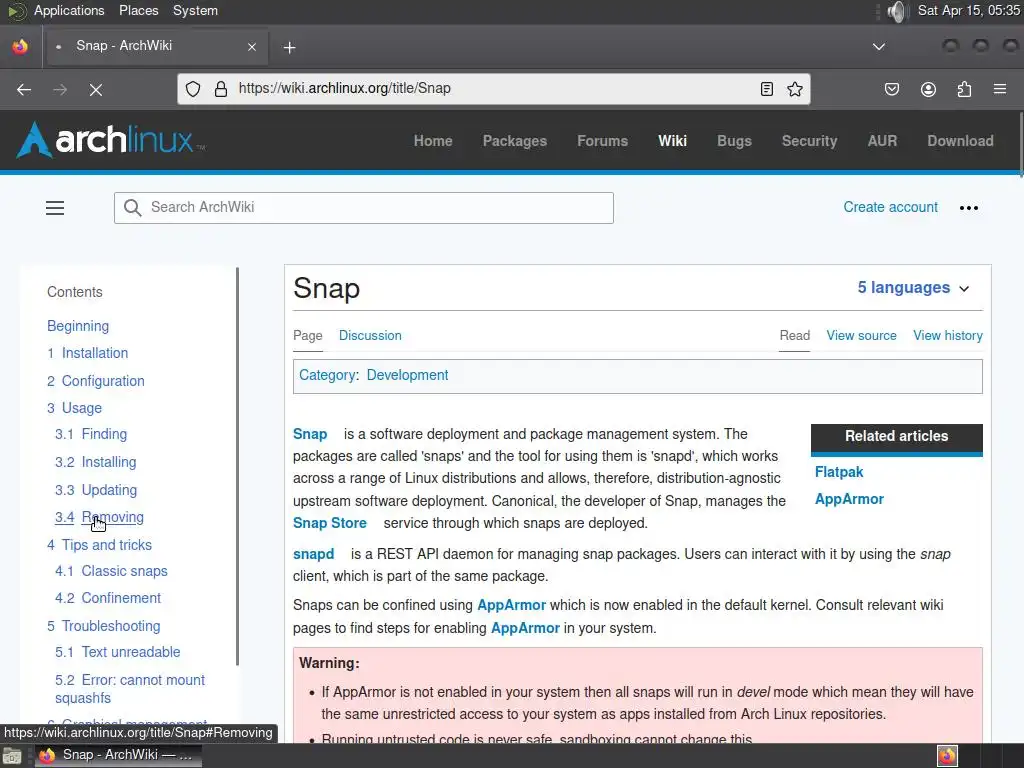The image size is (1024, 768).
Task: Toggle the wiki sidebar hamburger menu
Action: click(x=55, y=208)
